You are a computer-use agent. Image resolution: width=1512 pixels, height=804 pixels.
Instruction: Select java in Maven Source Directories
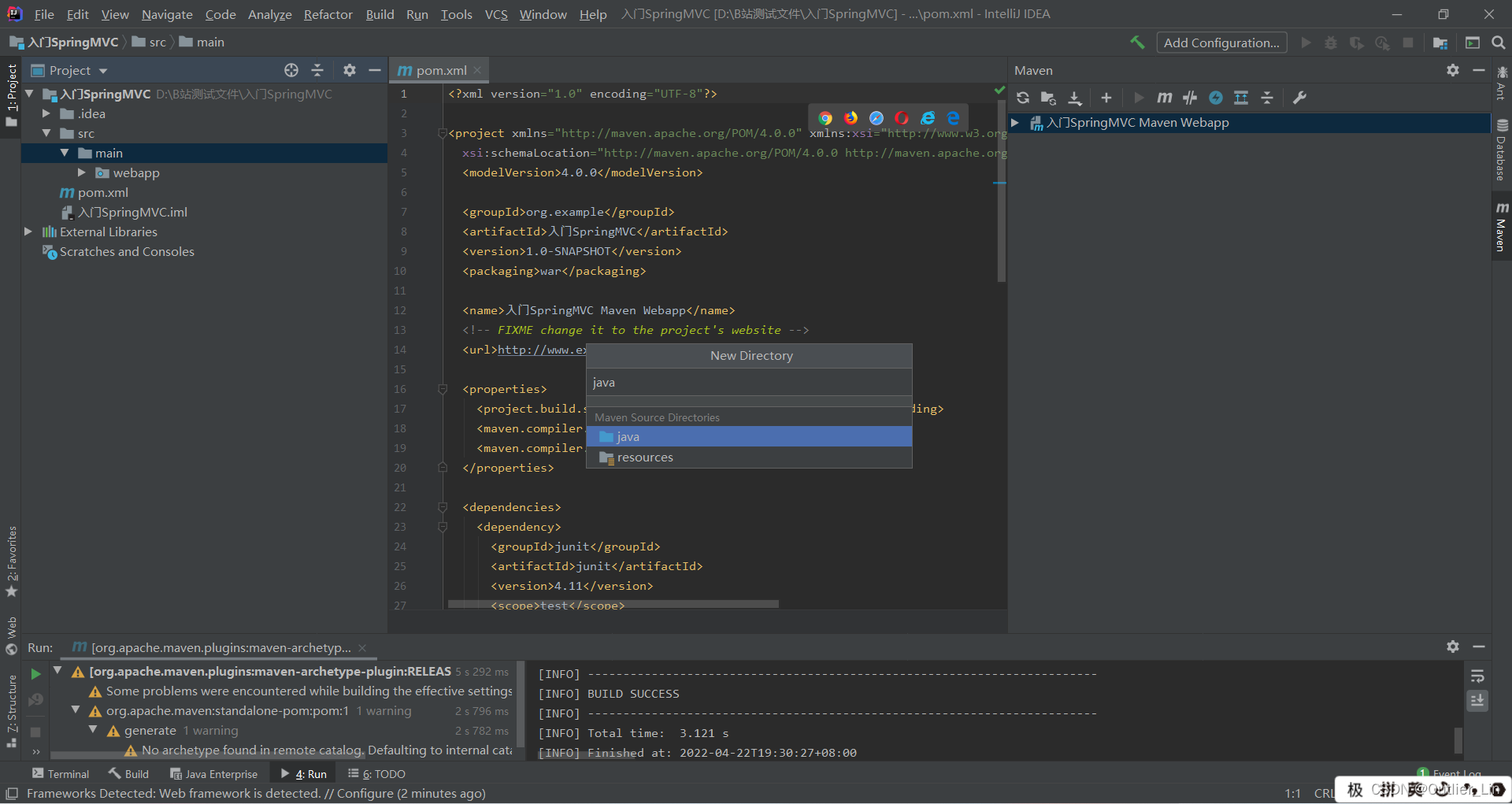tap(749, 436)
